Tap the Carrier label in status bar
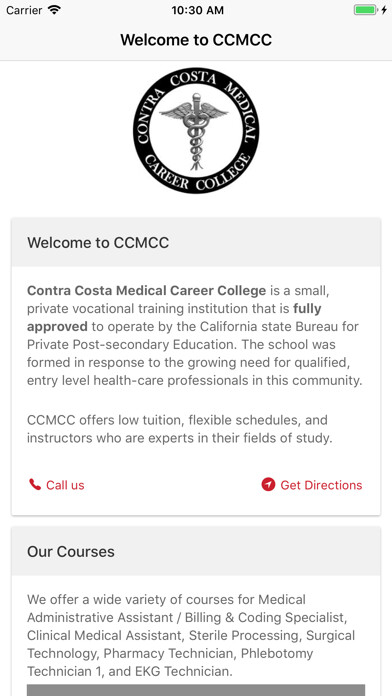Image resolution: width=392 pixels, height=696 pixels. pyautogui.click(x=24, y=10)
